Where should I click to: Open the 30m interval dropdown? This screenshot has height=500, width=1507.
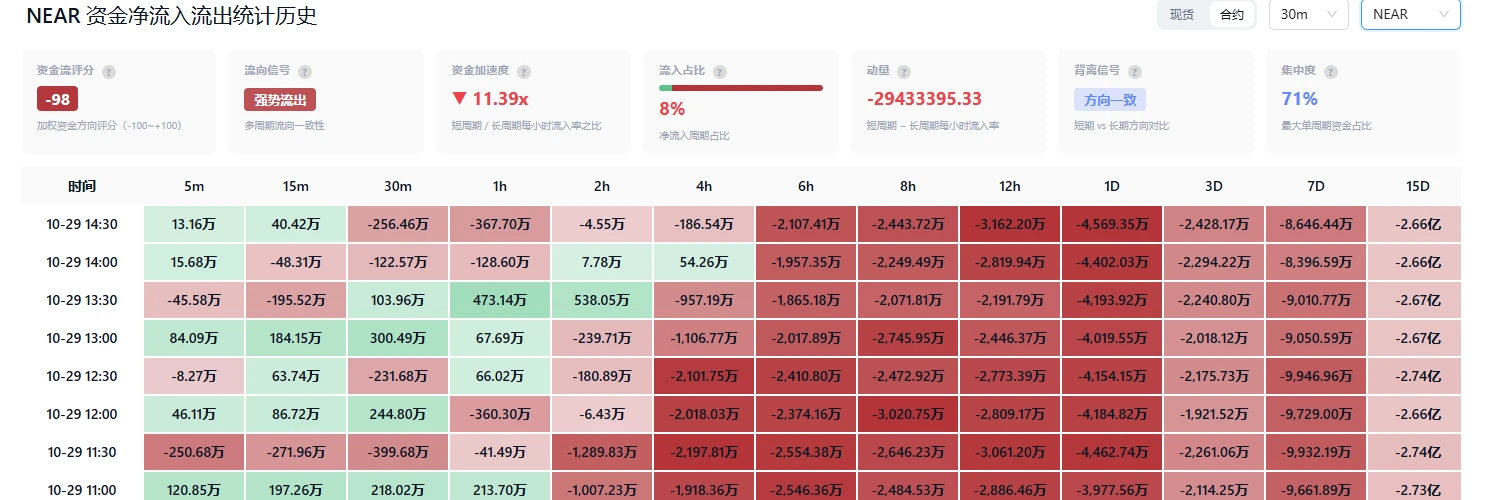tap(1308, 14)
